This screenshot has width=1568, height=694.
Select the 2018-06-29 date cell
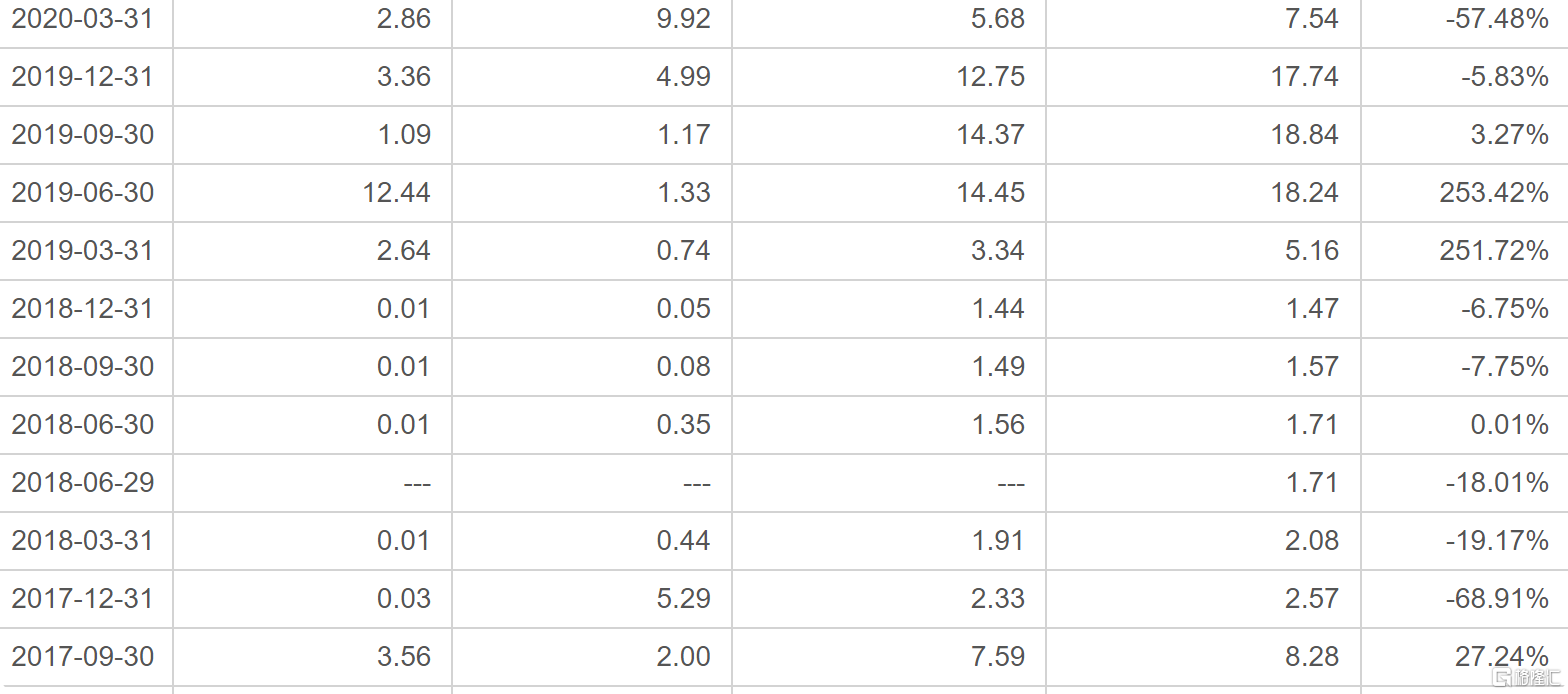[83, 482]
